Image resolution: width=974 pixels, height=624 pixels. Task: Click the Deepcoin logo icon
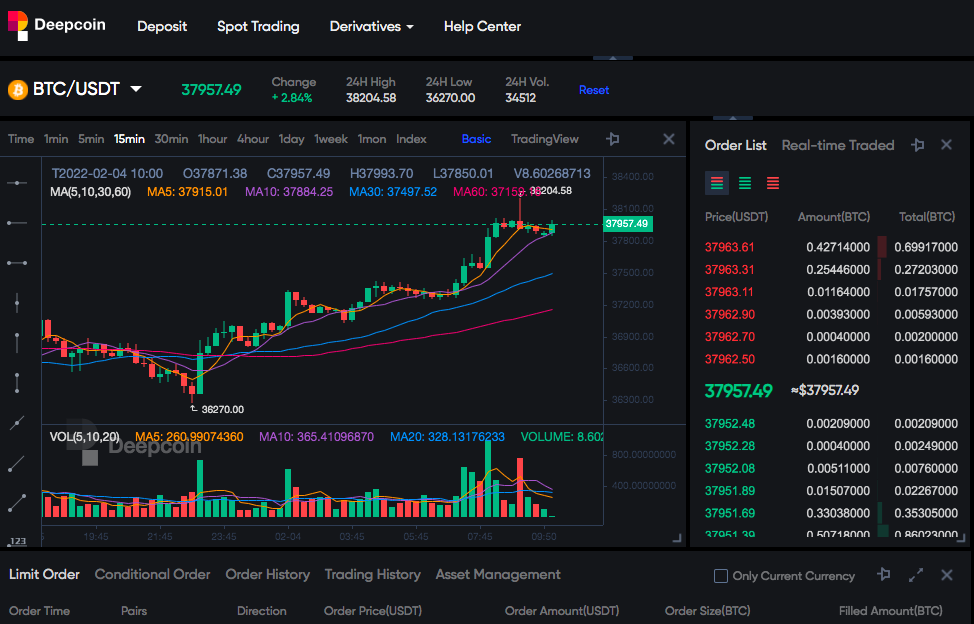coord(17,25)
